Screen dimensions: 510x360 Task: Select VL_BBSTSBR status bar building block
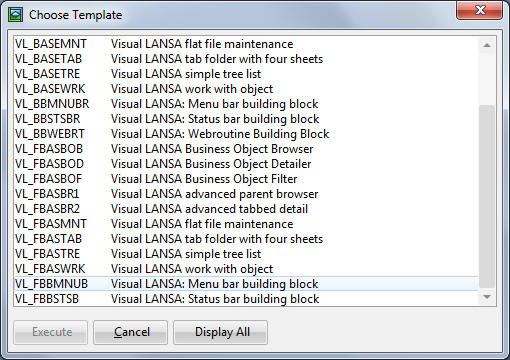coord(246,119)
